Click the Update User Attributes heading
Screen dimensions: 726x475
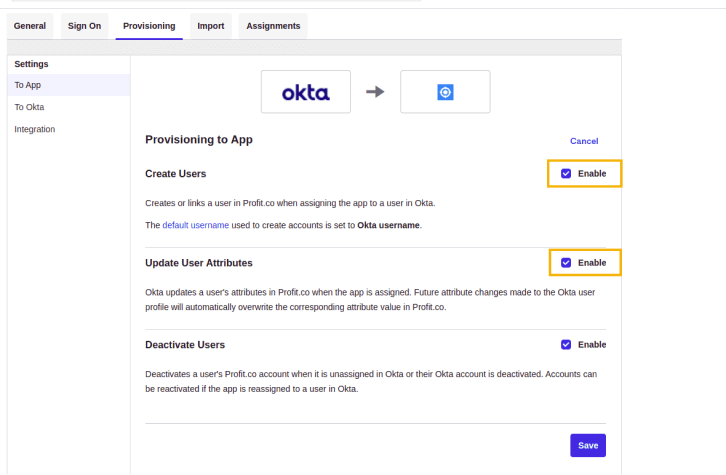(199, 263)
